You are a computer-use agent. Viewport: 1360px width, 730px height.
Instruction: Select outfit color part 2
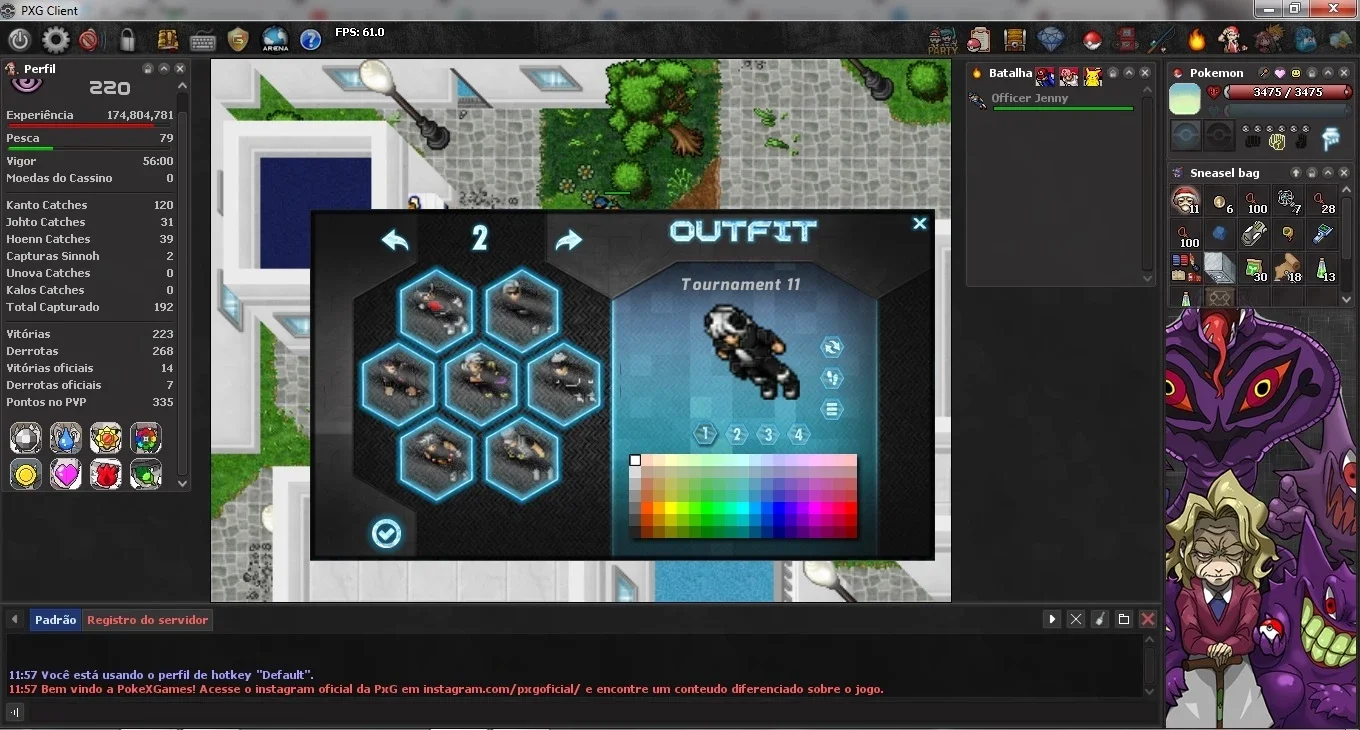coord(737,434)
